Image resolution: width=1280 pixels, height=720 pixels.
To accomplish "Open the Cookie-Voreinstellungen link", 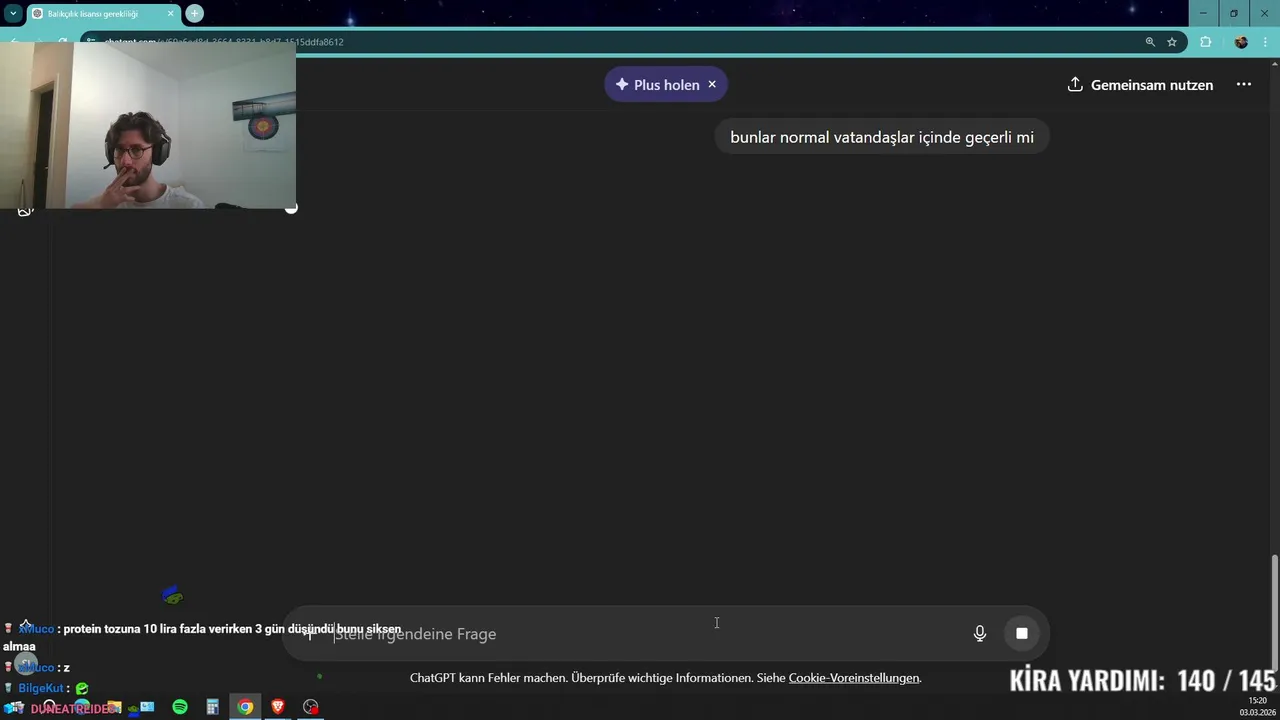I will (854, 678).
